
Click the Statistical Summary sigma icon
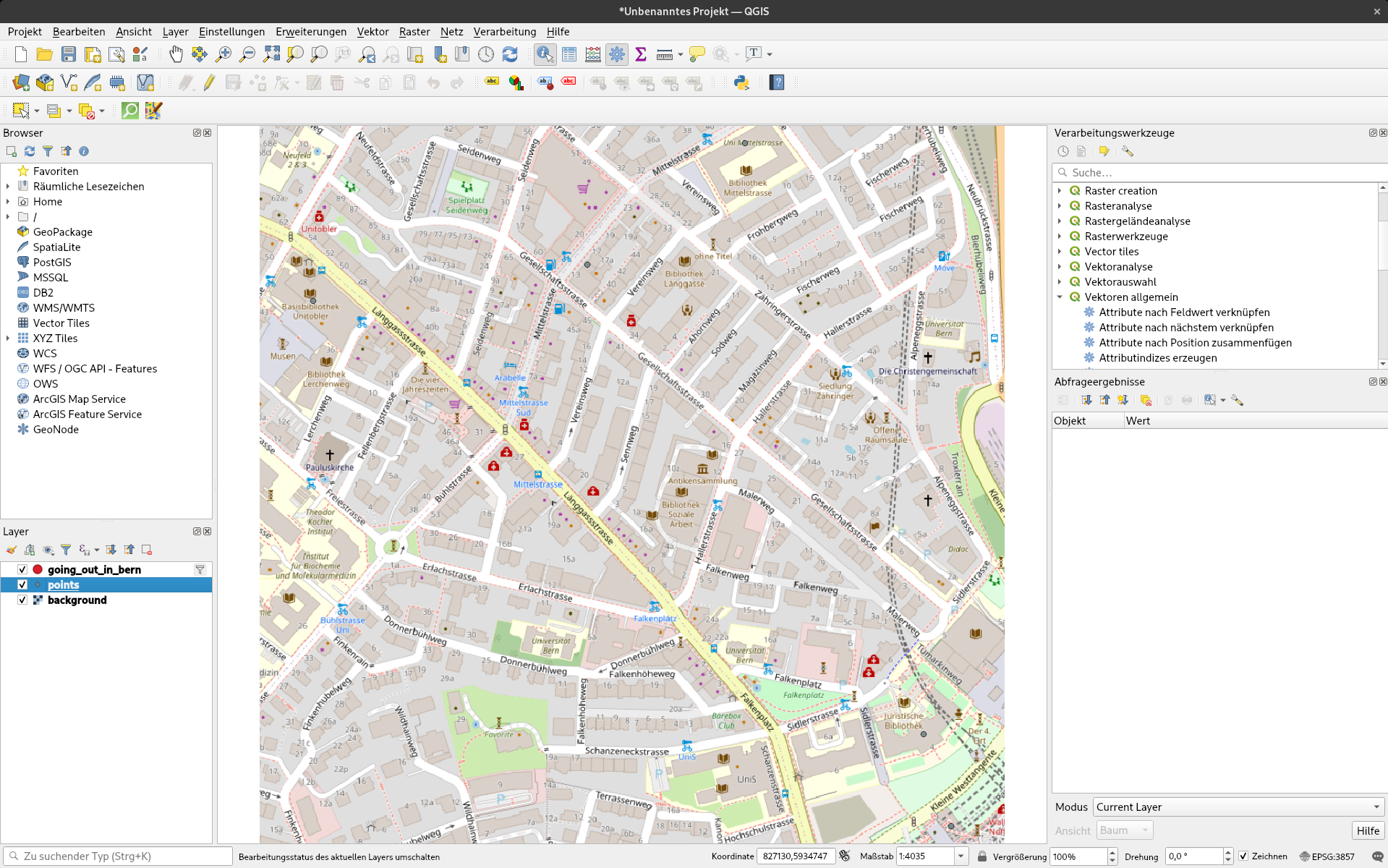point(640,54)
